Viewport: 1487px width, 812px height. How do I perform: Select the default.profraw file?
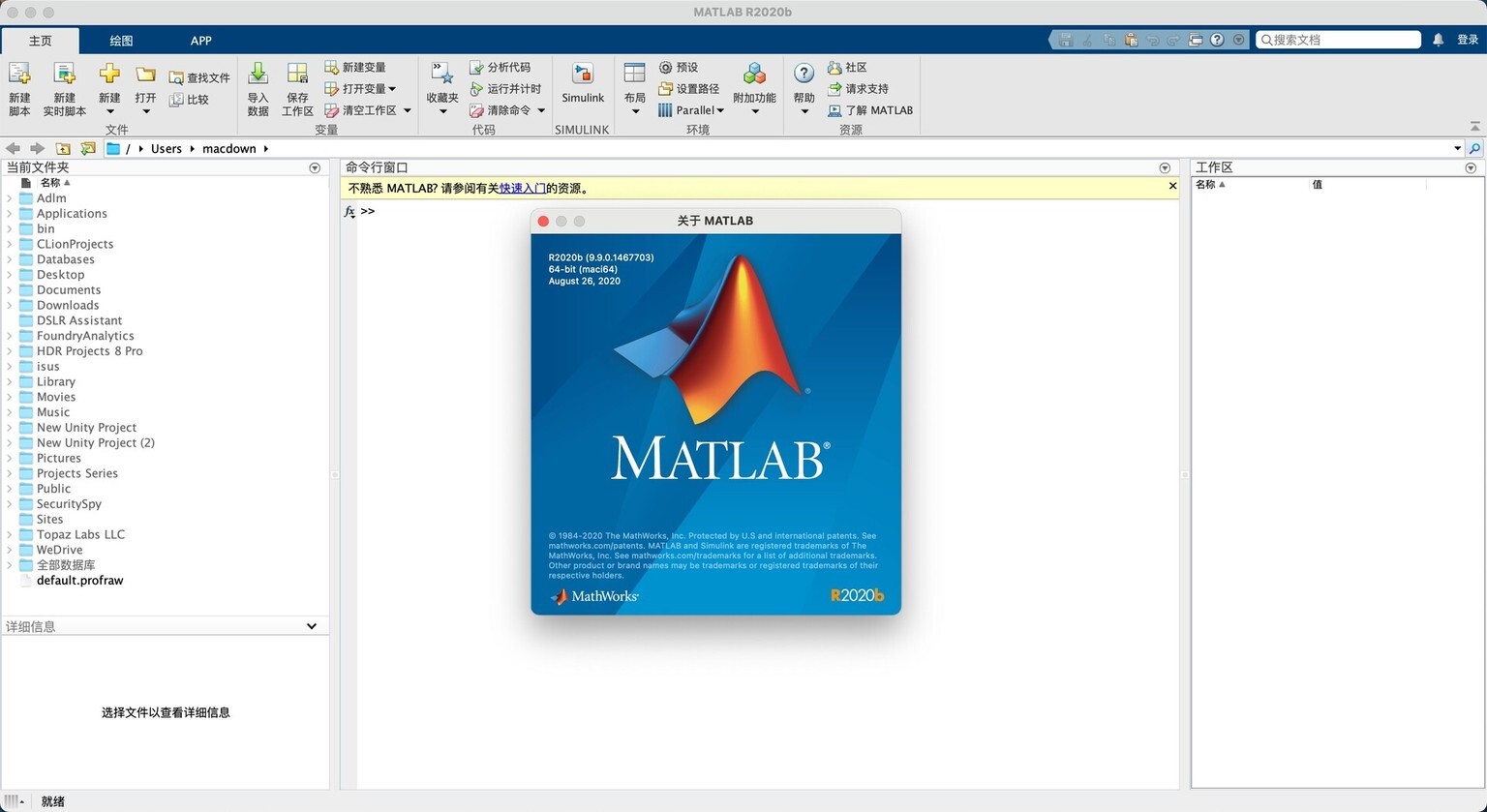79,581
